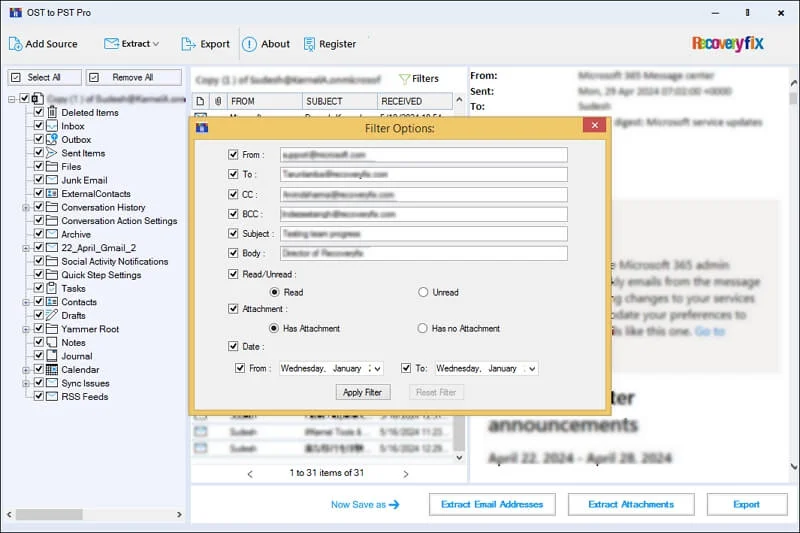Click the Calendar grid icon

(x=52, y=369)
